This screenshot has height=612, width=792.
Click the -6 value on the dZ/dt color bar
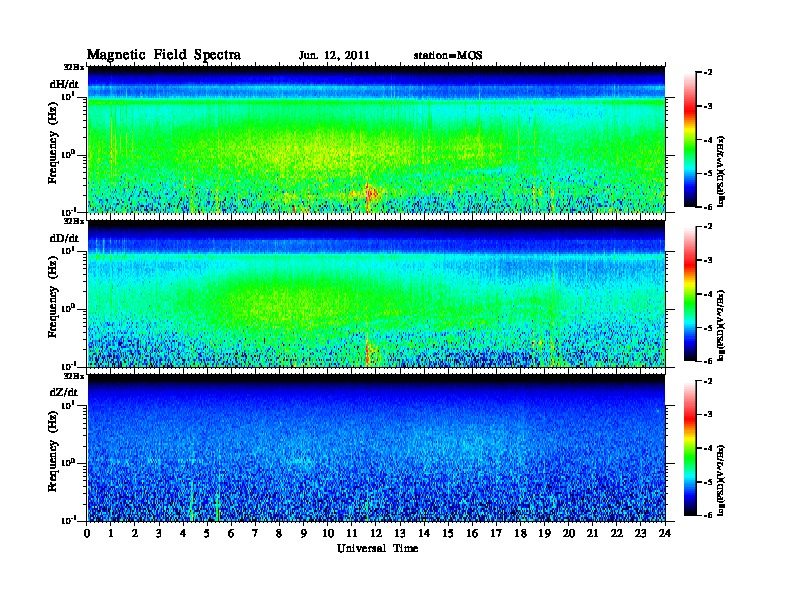pos(708,515)
